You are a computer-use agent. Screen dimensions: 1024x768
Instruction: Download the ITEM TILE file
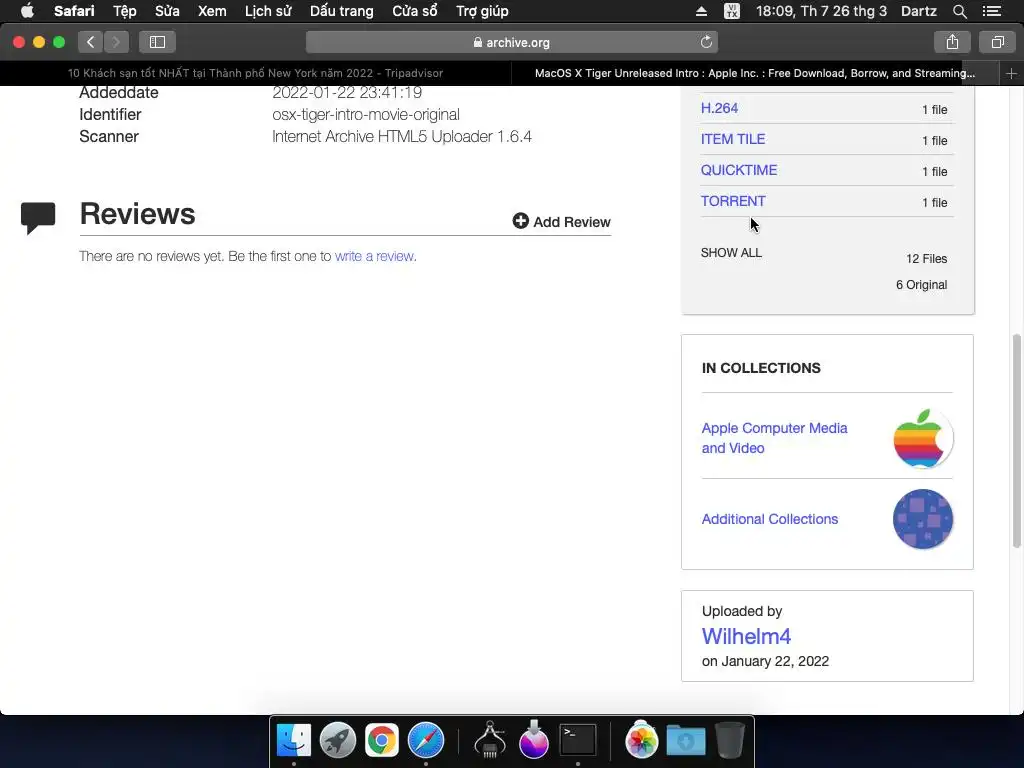[733, 139]
